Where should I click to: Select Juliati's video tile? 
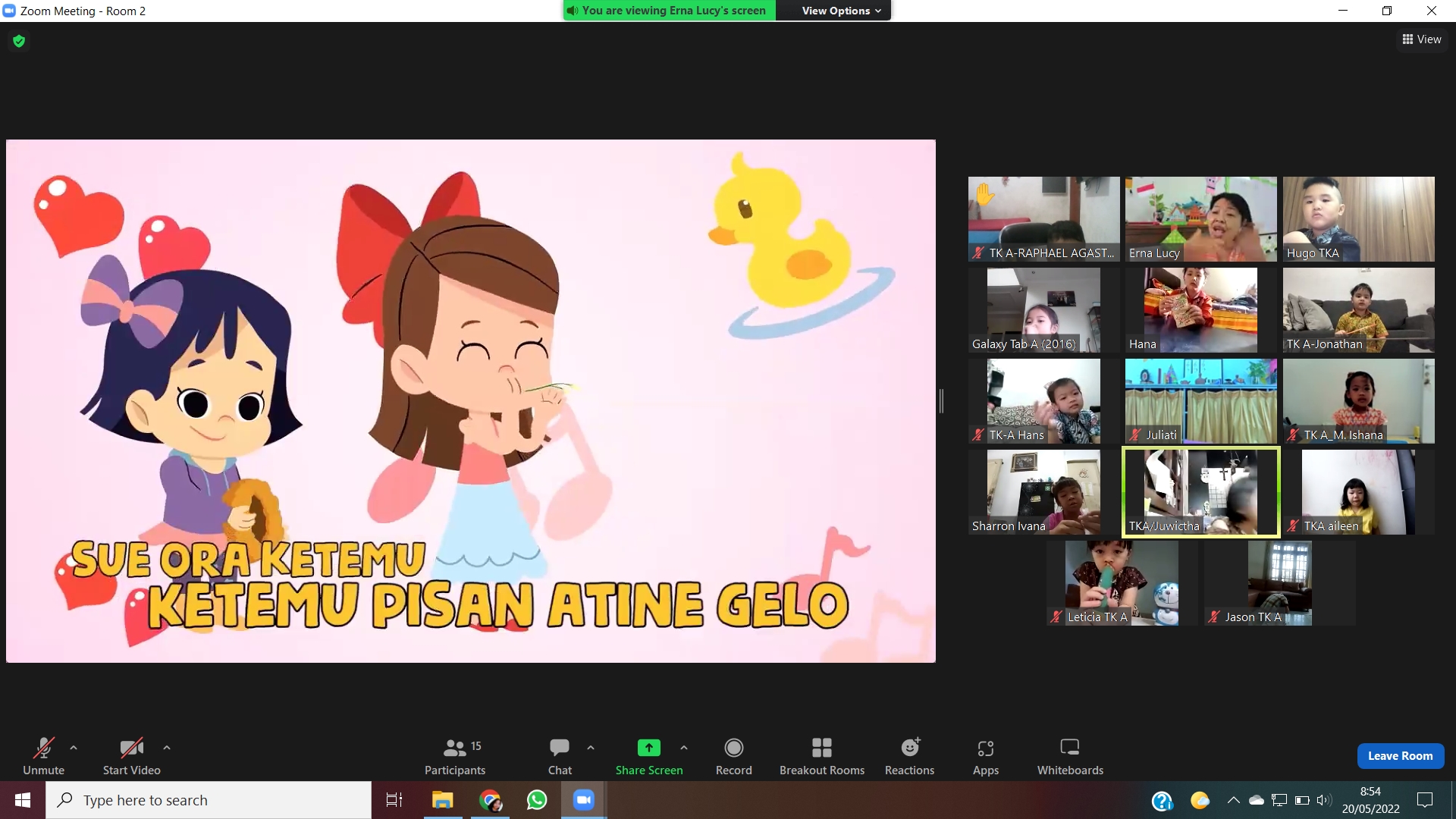(x=1201, y=401)
